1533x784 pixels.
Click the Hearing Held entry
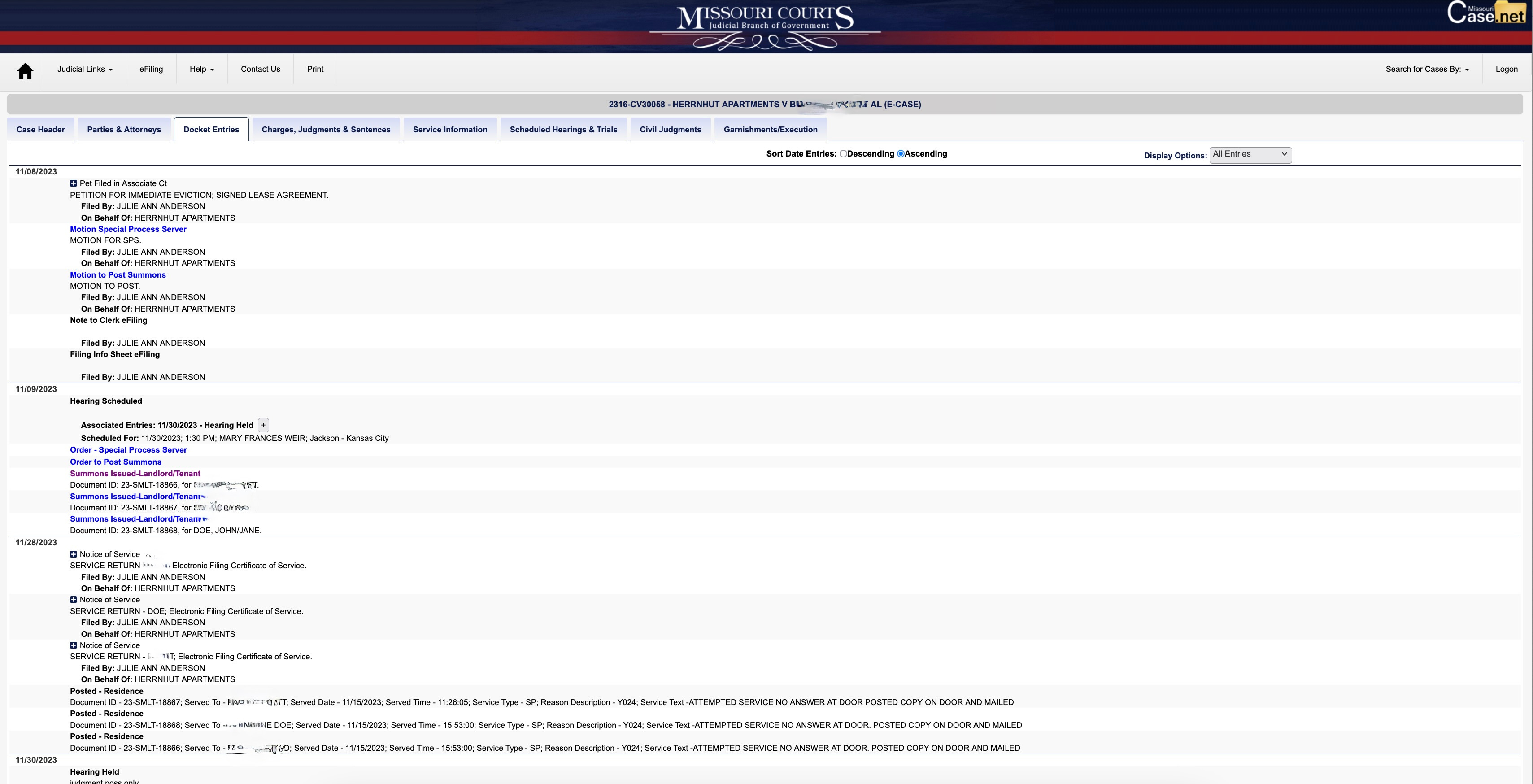(x=95, y=772)
